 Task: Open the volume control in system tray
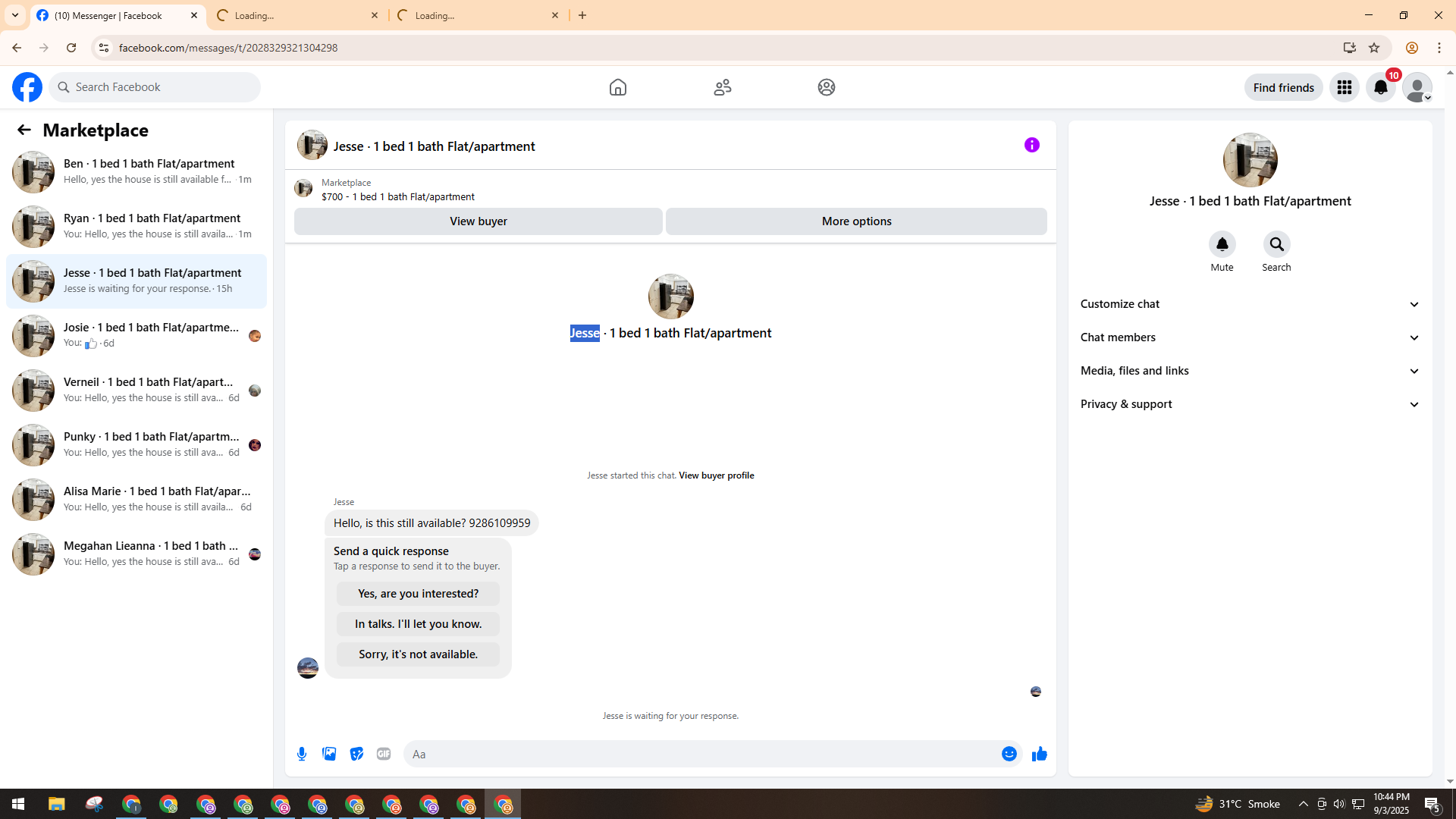coord(1339,804)
